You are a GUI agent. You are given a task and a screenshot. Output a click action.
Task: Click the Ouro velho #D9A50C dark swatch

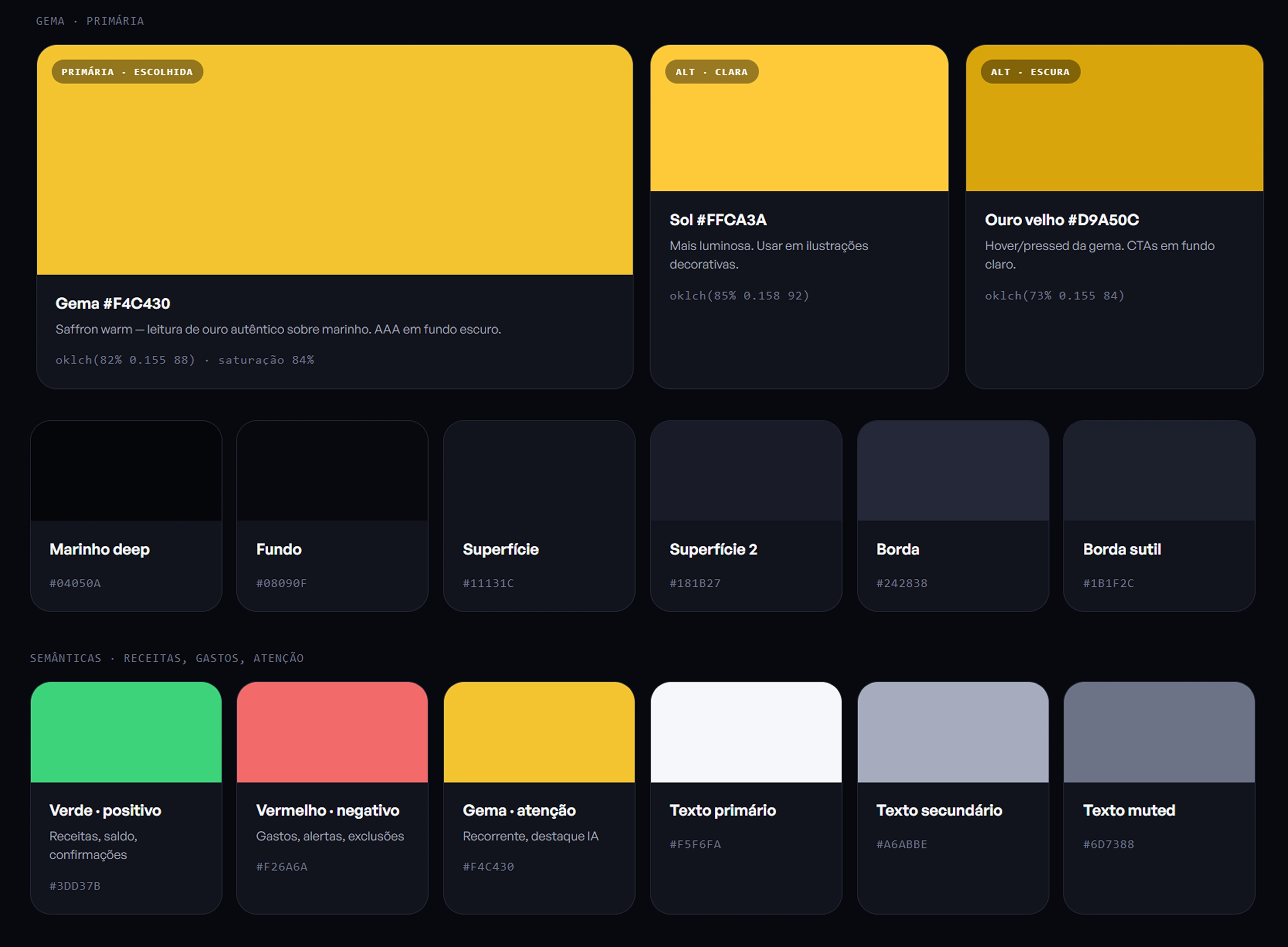(x=1115, y=118)
